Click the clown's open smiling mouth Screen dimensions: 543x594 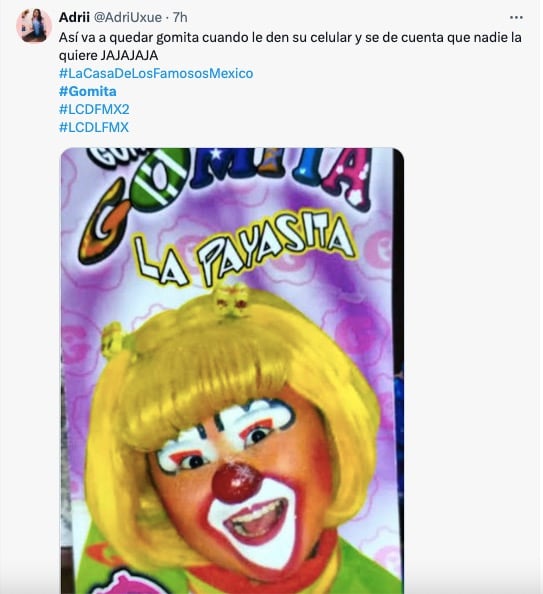coord(257,520)
